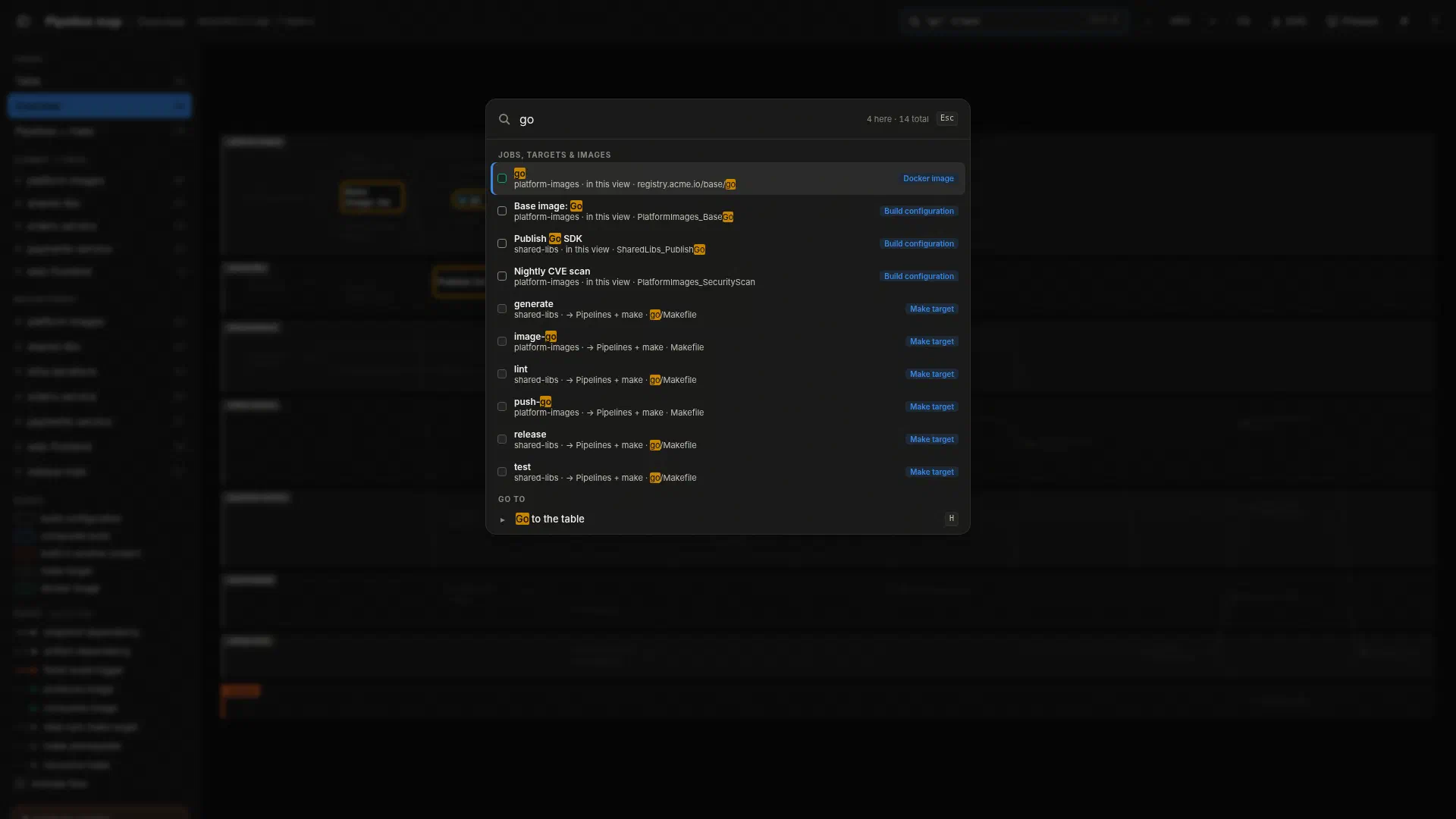Click the 'JOBS, TARGETS & IMAGES' section header
This screenshot has width=1456, height=819.
[554, 155]
